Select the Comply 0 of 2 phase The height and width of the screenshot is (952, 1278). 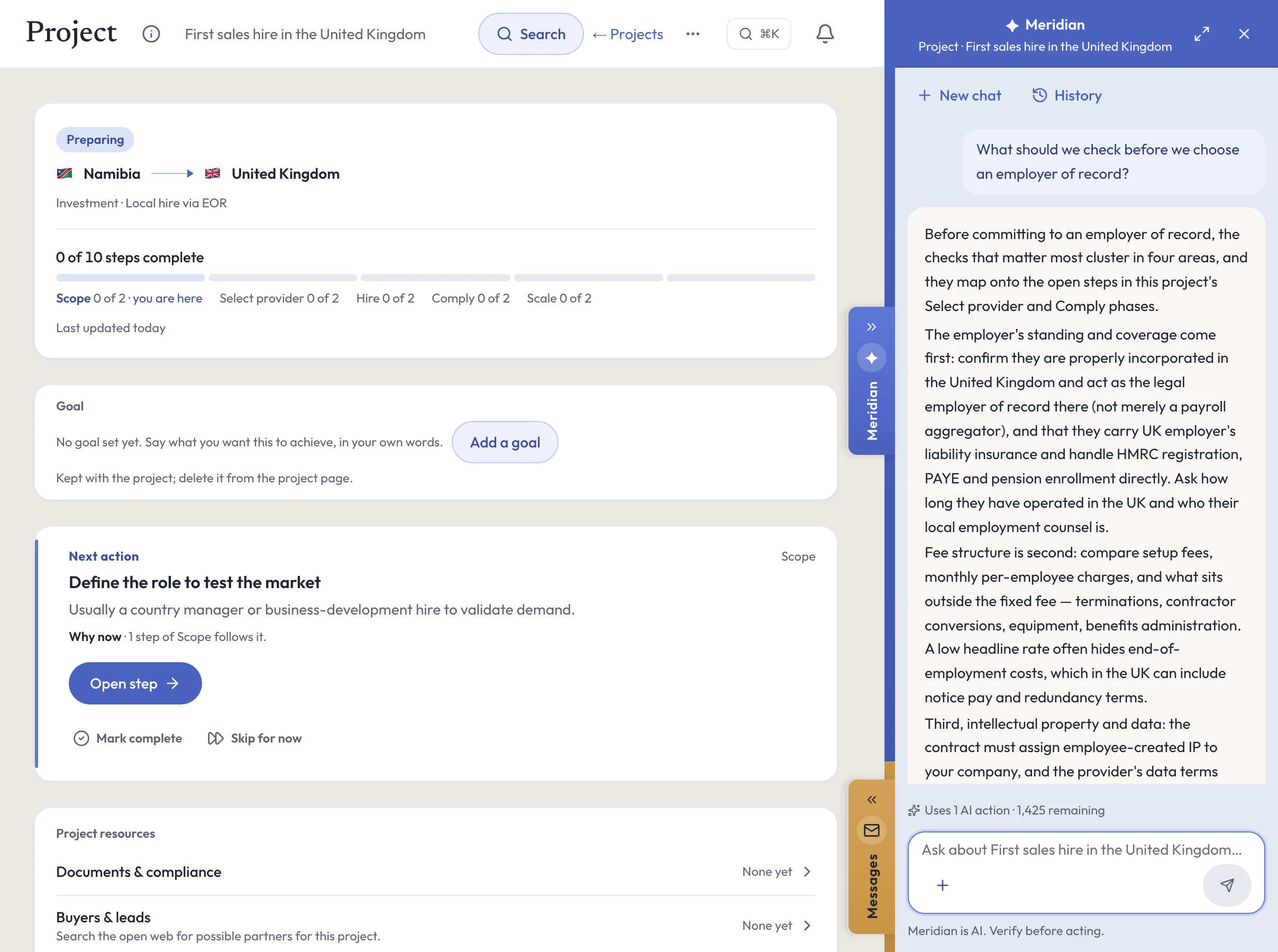point(470,298)
